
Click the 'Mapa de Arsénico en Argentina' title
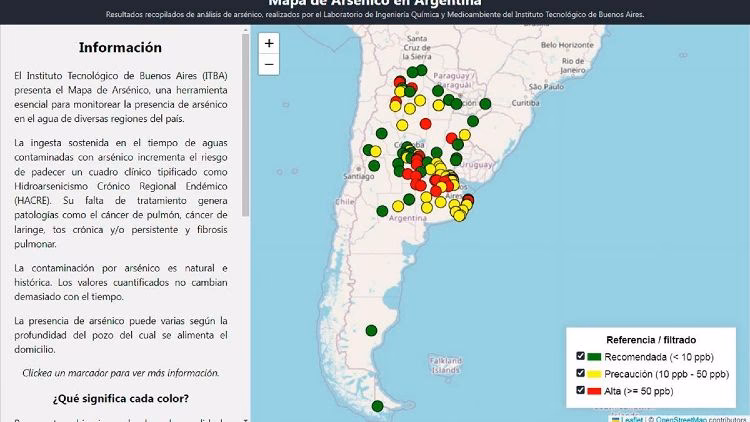pyautogui.click(x=375, y=3)
